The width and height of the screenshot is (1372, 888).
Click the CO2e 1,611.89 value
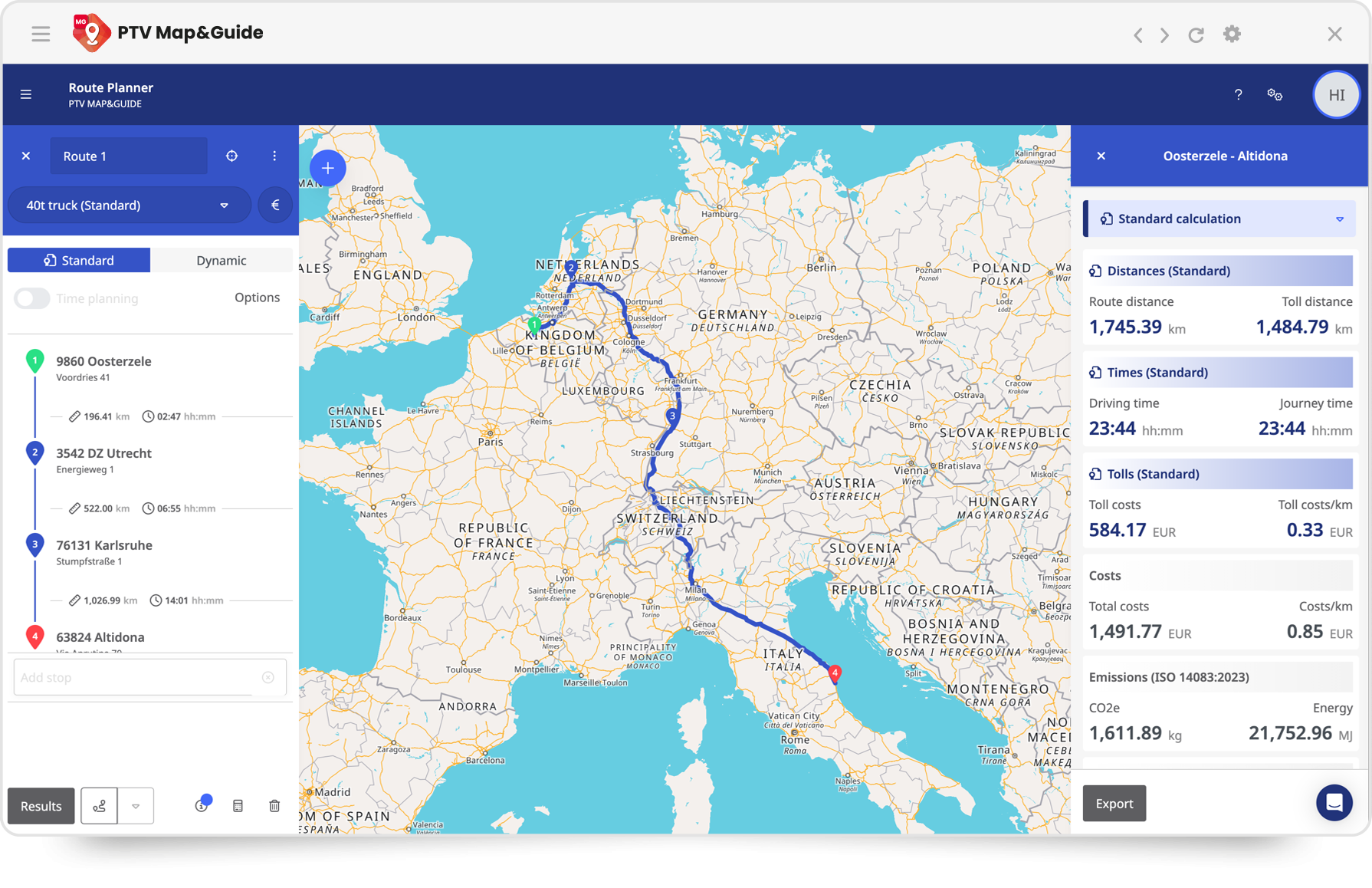click(1125, 733)
